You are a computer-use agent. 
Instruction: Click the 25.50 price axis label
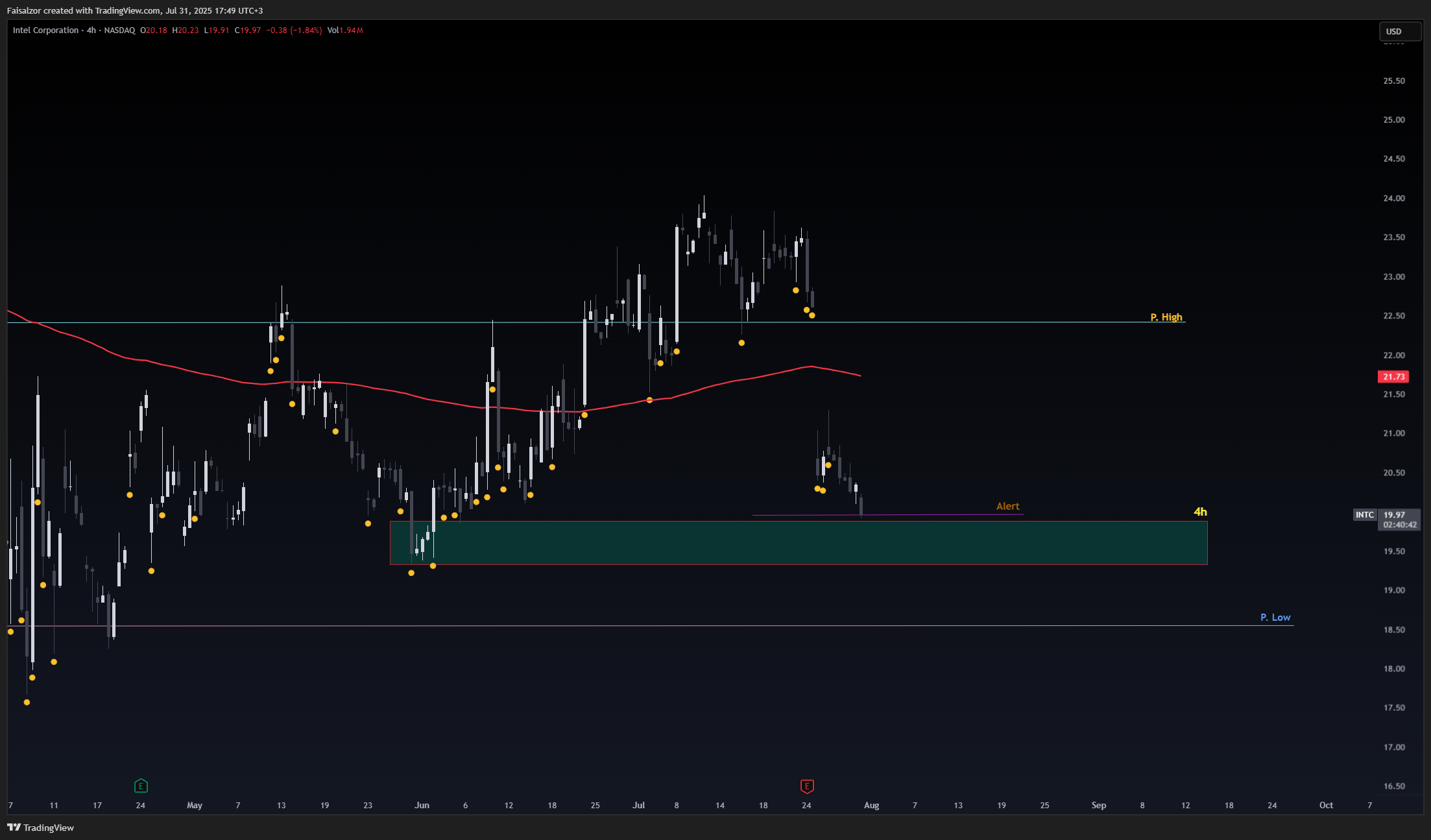coord(1394,81)
